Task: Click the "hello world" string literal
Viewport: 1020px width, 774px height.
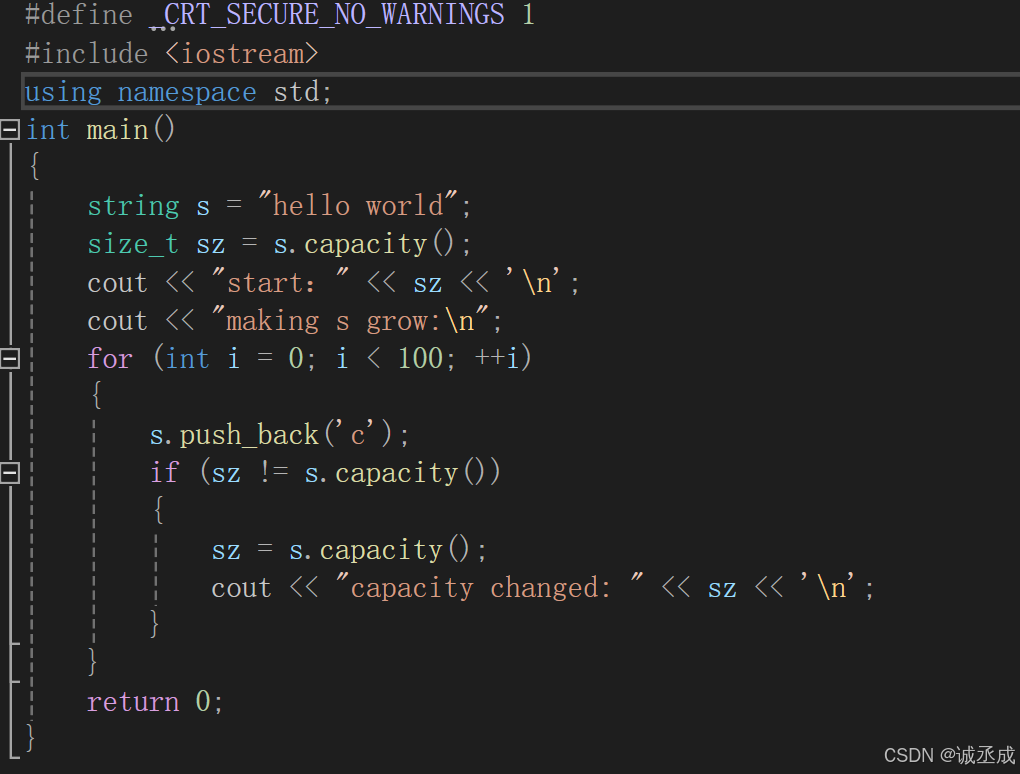Action: (x=358, y=206)
